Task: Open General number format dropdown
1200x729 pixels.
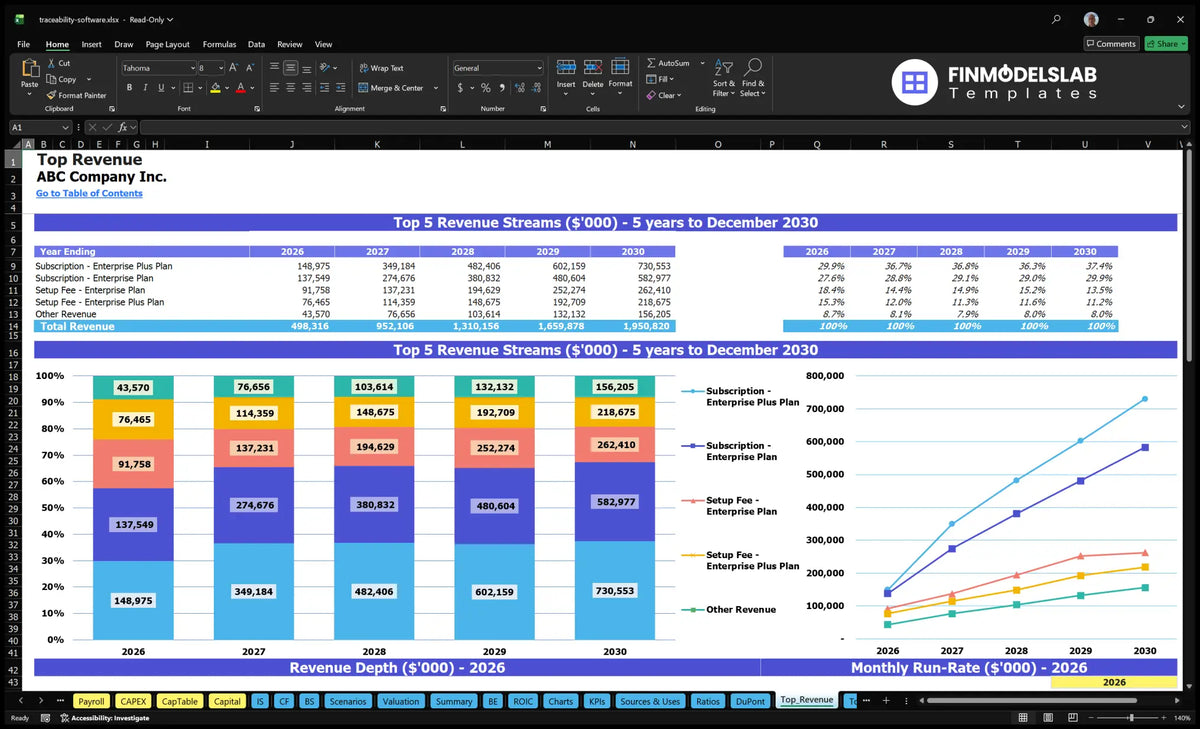Action: coord(539,68)
